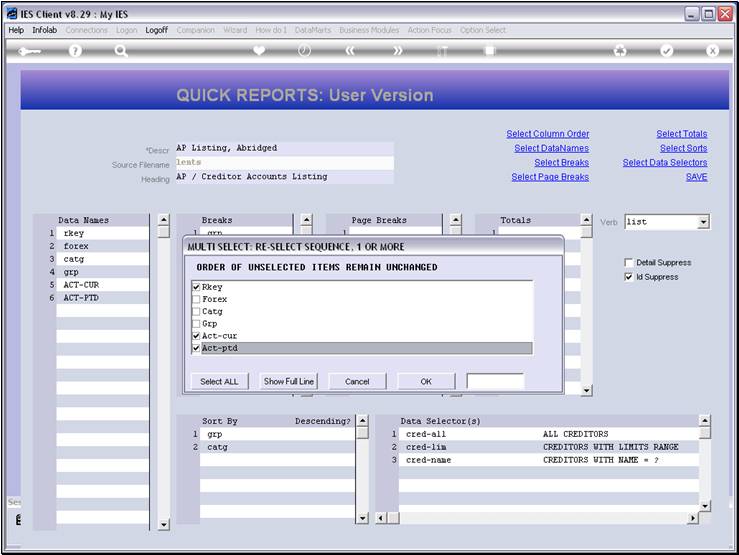Uncheck the Act-cur checkbox

coord(197,336)
